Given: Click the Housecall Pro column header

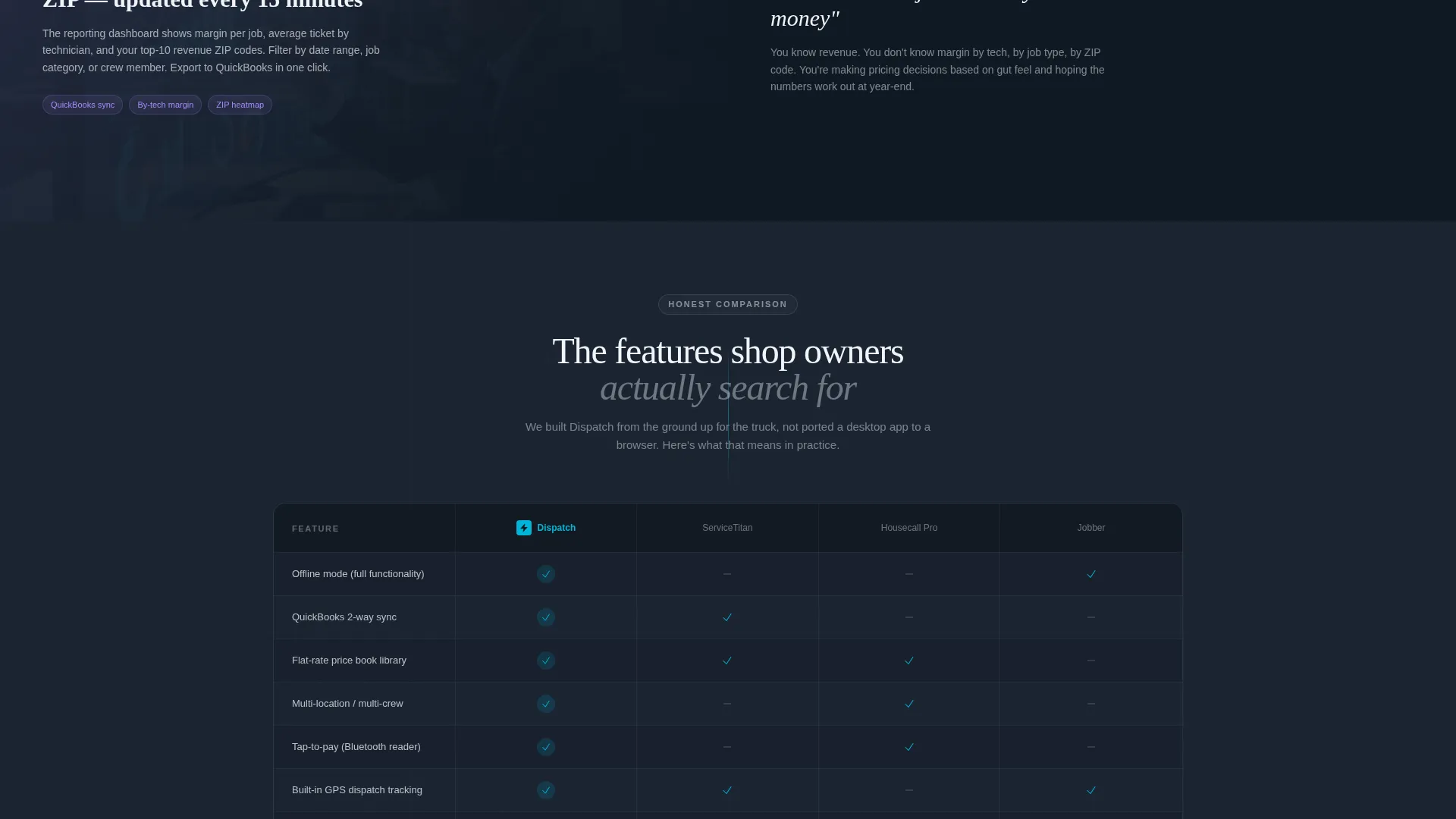Looking at the screenshot, I should (x=909, y=528).
